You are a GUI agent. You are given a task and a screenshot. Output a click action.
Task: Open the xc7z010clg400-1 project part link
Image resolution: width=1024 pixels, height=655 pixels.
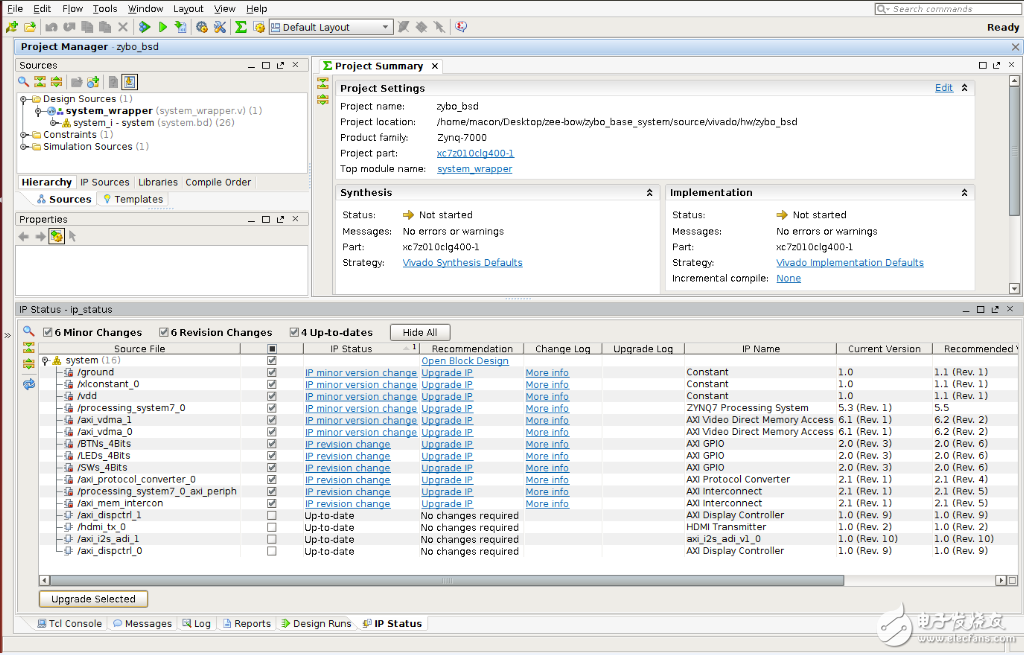pyautogui.click(x=475, y=153)
